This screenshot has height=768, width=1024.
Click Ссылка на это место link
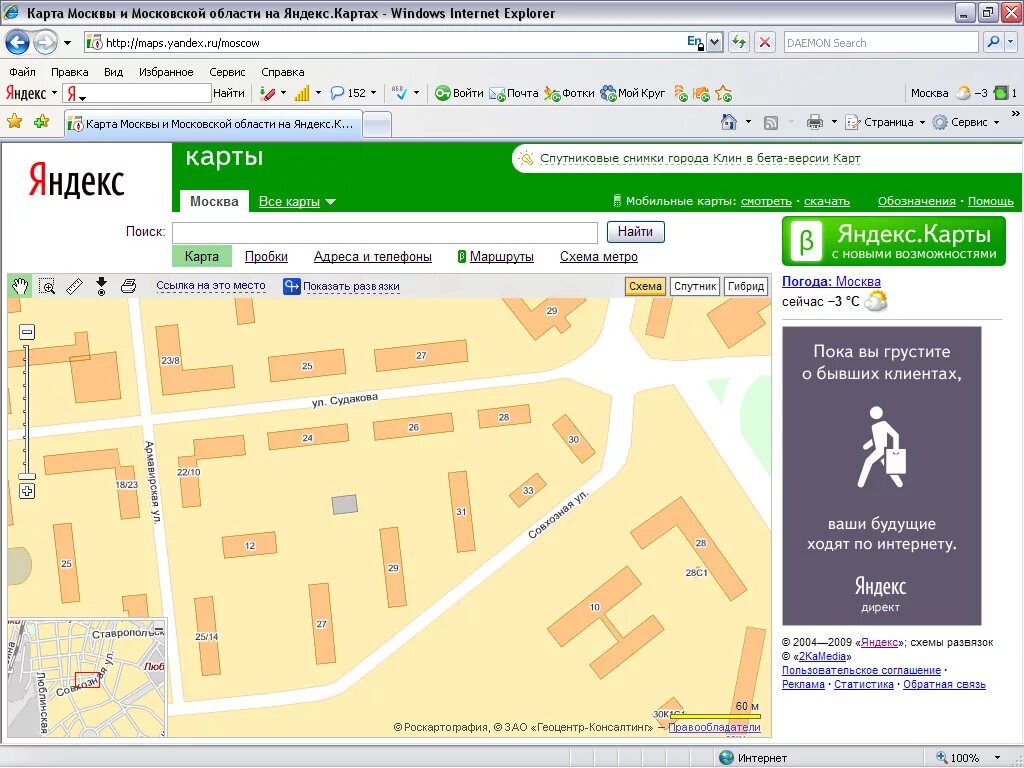[x=211, y=285]
